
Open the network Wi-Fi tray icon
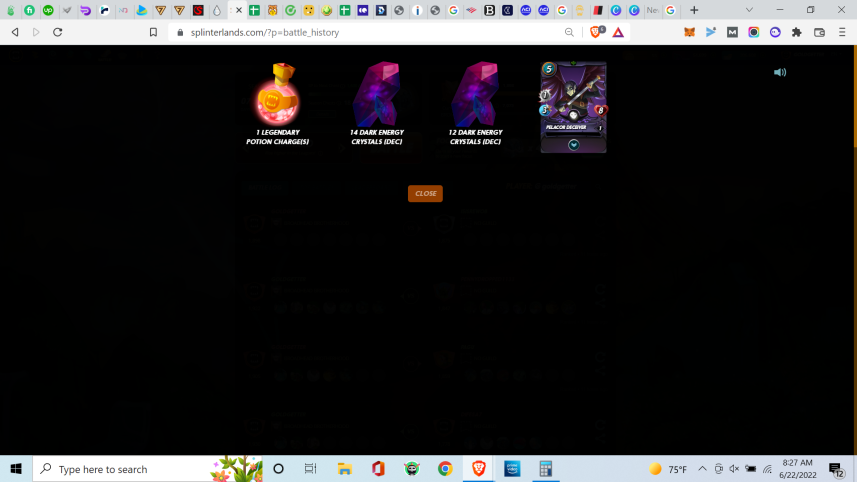767,469
